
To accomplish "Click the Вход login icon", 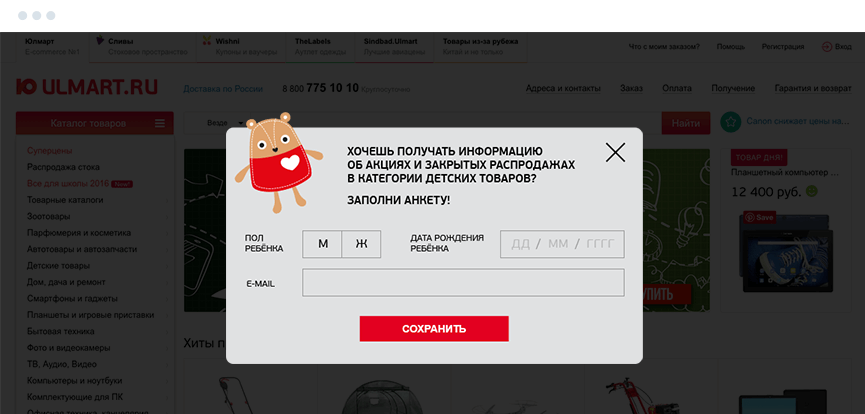I will (827, 47).
